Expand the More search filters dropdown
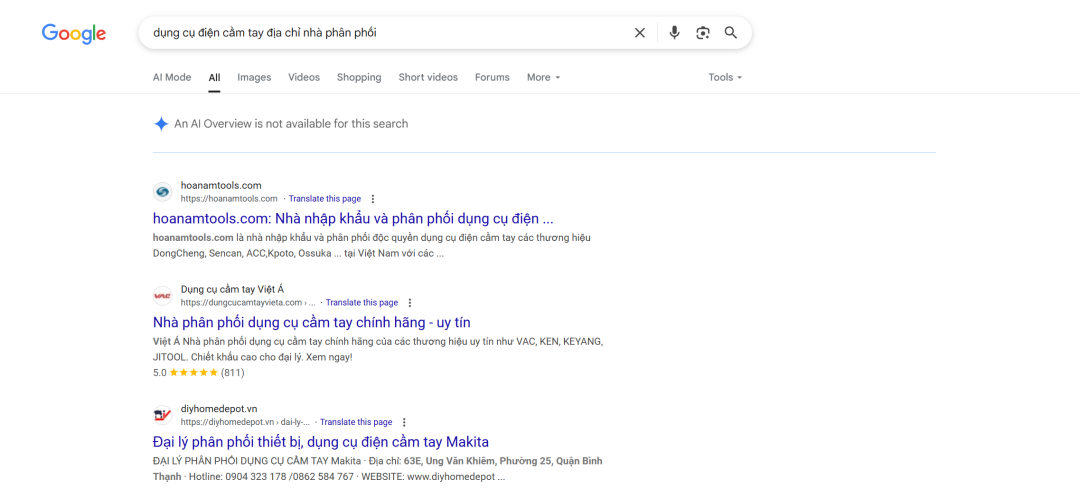Image resolution: width=1080 pixels, height=498 pixels. [543, 77]
